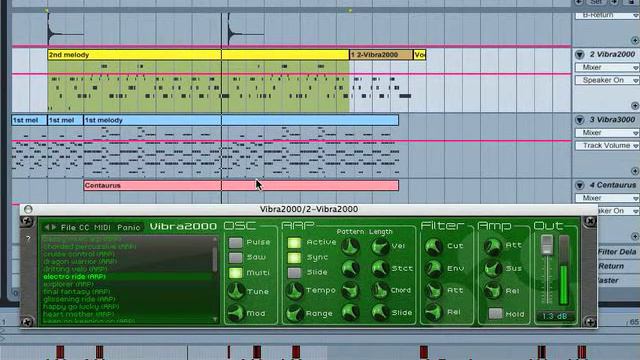Adjust the Filter Env knob

pyautogui.click(x=433, y=268)
